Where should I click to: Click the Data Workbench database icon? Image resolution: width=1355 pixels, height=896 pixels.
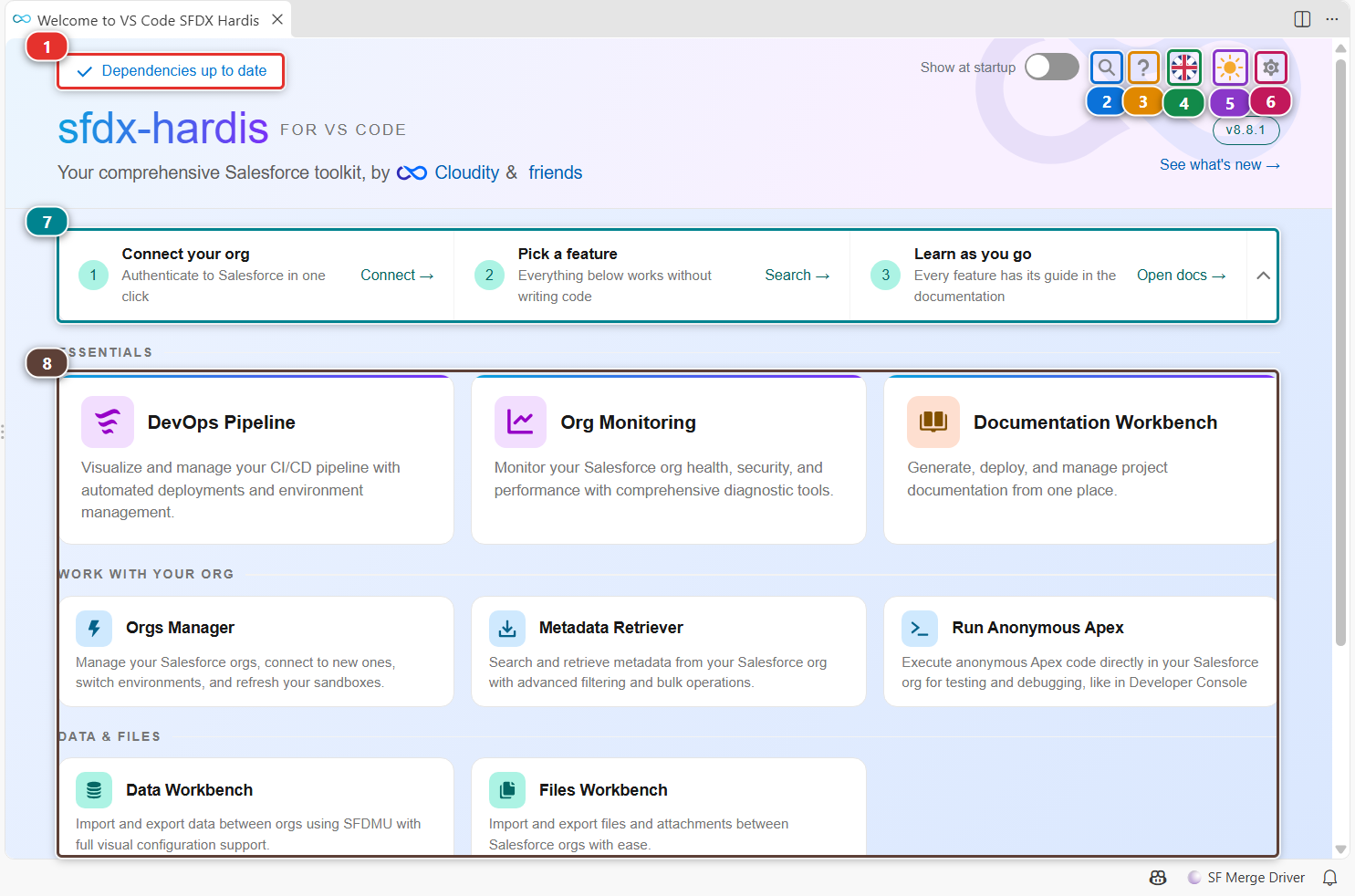tap(94, 790)
